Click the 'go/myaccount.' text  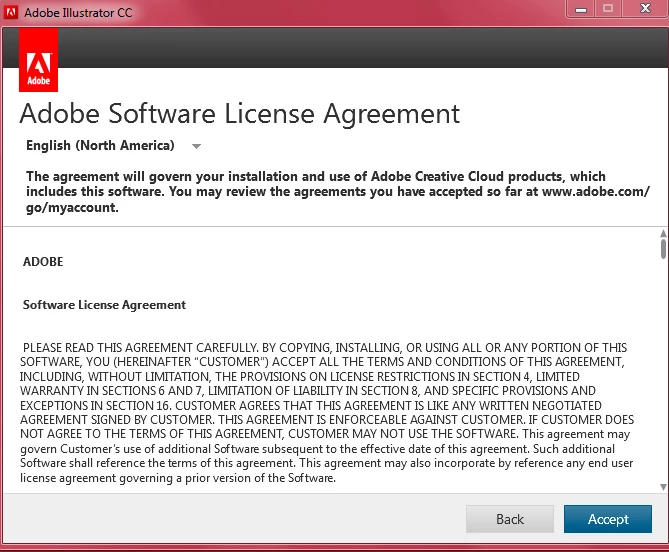[72, 208]
